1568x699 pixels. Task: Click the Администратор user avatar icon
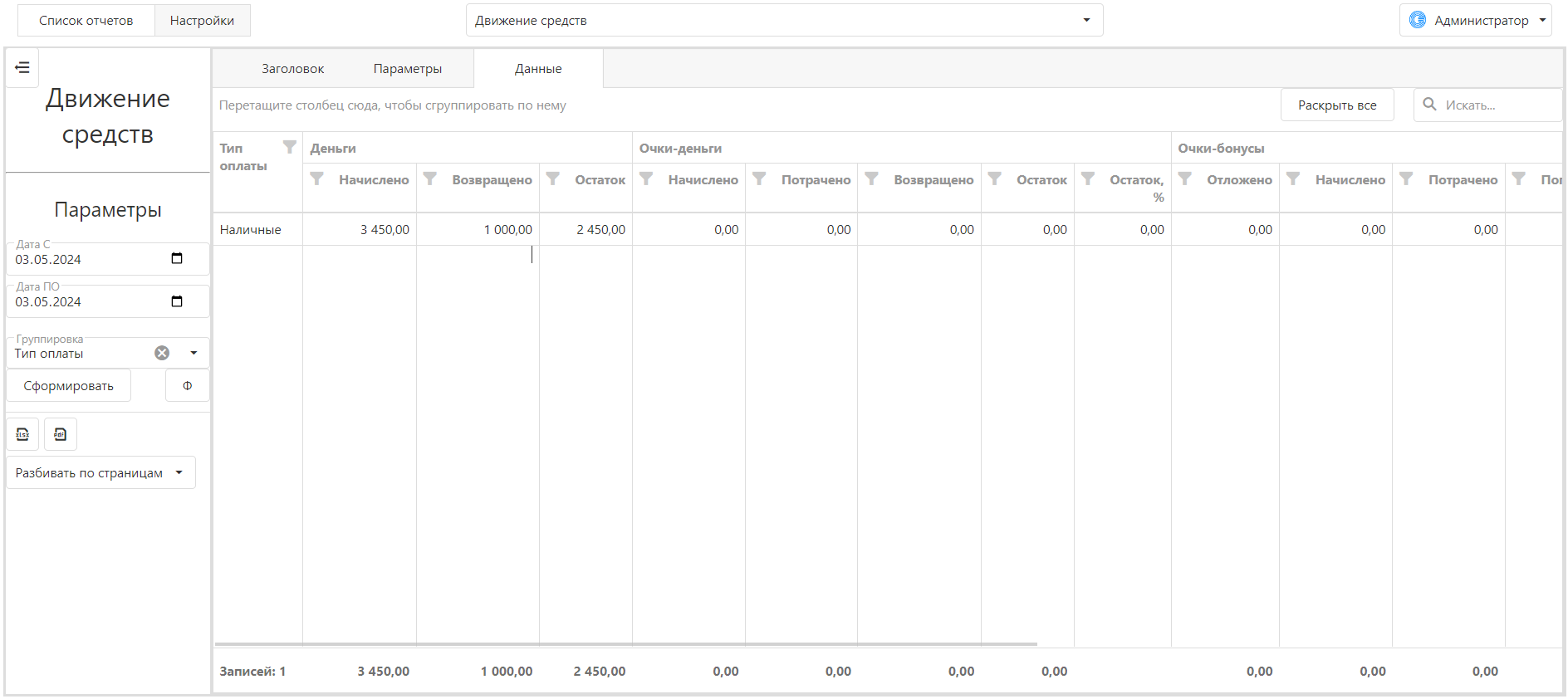1418,20
